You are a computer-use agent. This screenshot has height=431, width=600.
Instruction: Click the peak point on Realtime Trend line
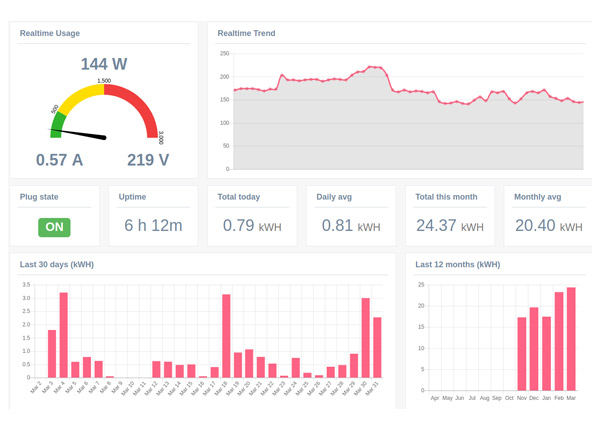(370, 67)
